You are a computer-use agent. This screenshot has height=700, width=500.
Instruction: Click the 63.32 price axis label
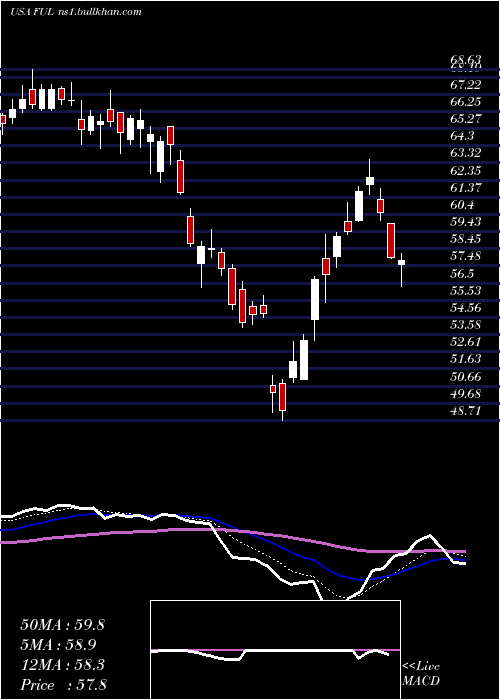tap(466, 153)
